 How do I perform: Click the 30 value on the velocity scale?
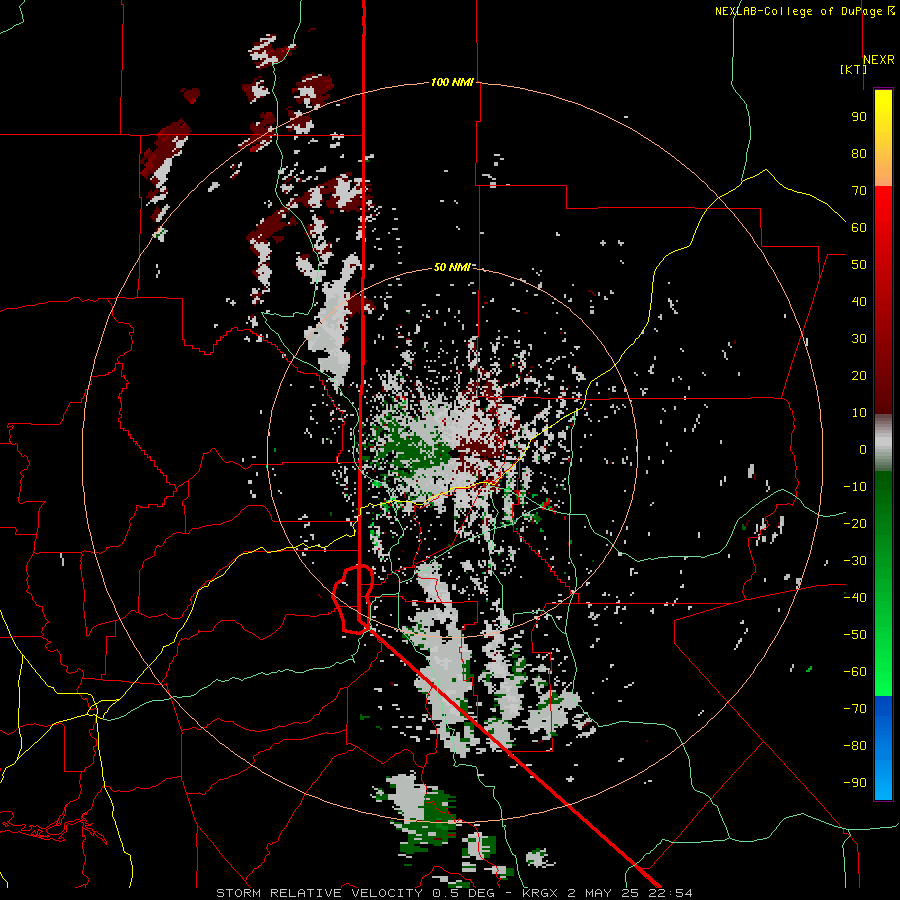pos(859,339)
